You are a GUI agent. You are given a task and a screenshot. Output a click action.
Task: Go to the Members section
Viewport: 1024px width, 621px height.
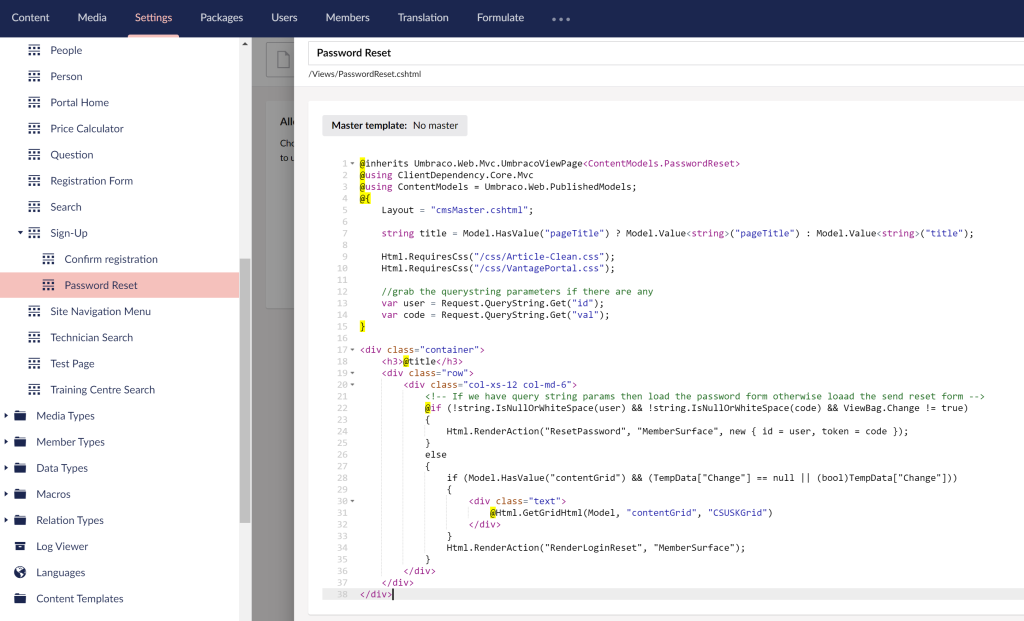347,18
